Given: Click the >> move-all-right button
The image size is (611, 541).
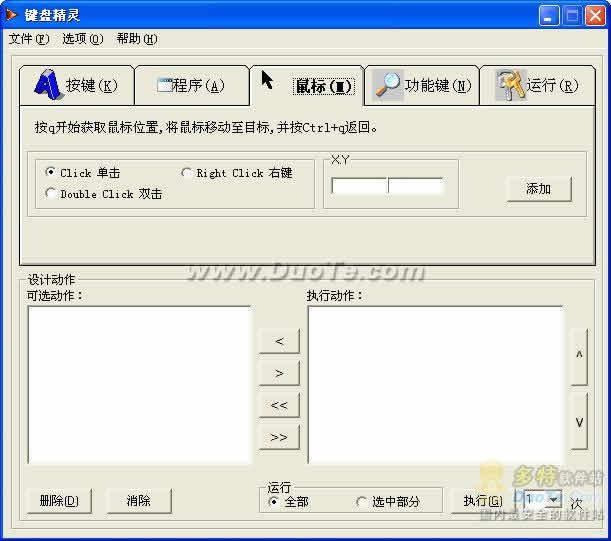Looking at the screenshot, I should (x=279, y=437).
